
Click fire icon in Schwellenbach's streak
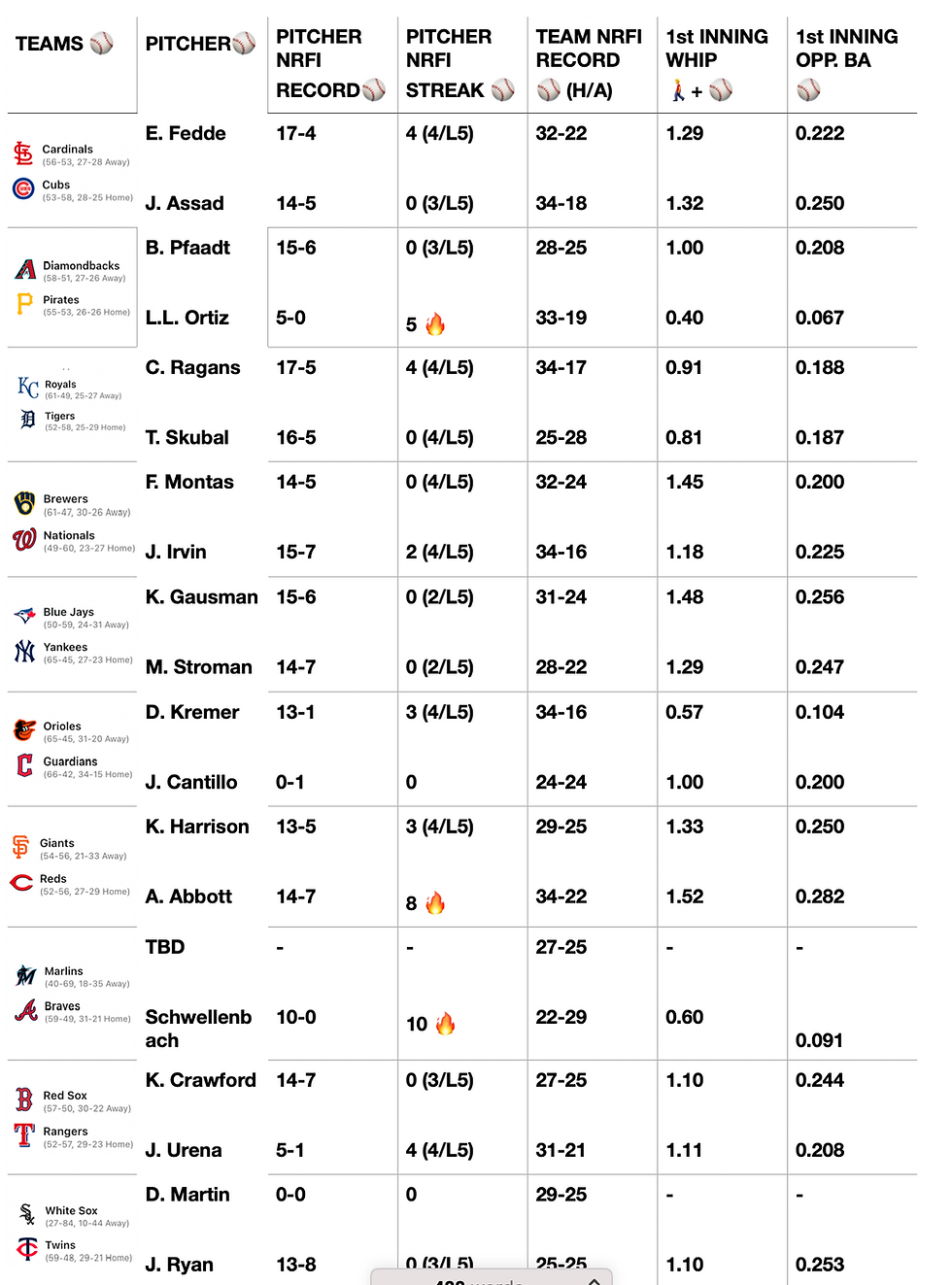[445, 1024]
